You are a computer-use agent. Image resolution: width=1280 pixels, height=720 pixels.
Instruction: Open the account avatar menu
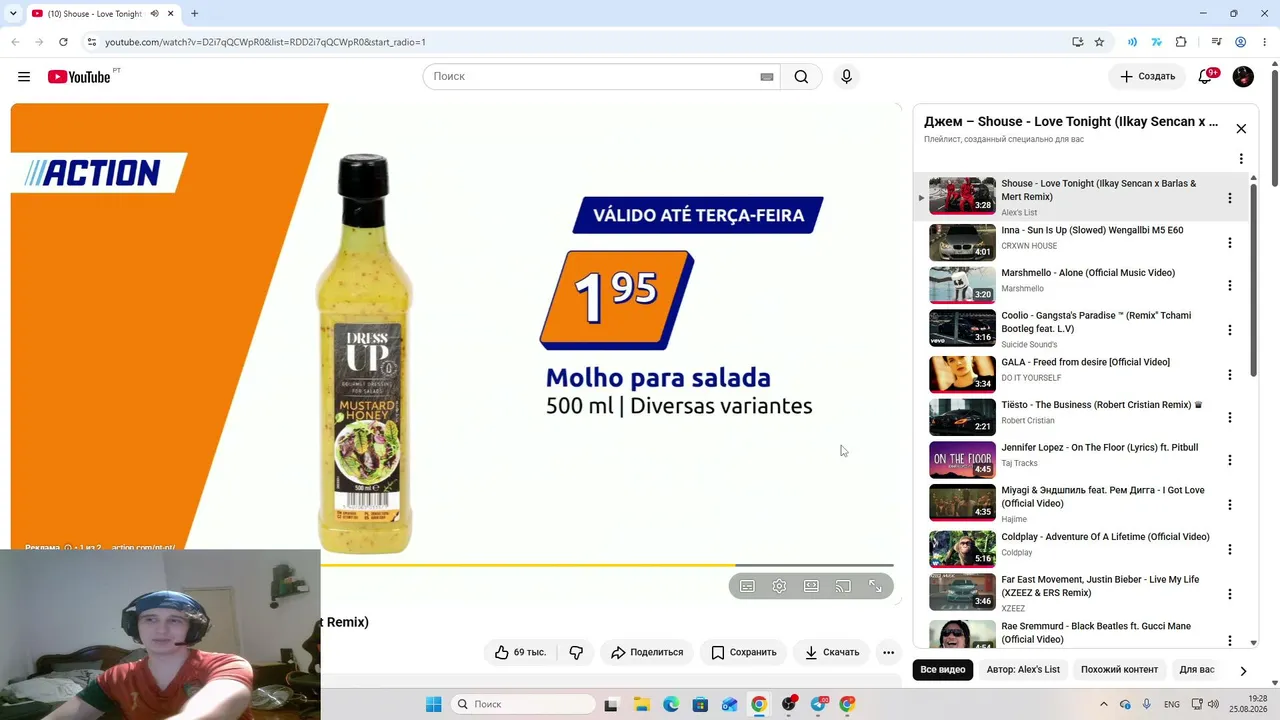click(1243, 77)
